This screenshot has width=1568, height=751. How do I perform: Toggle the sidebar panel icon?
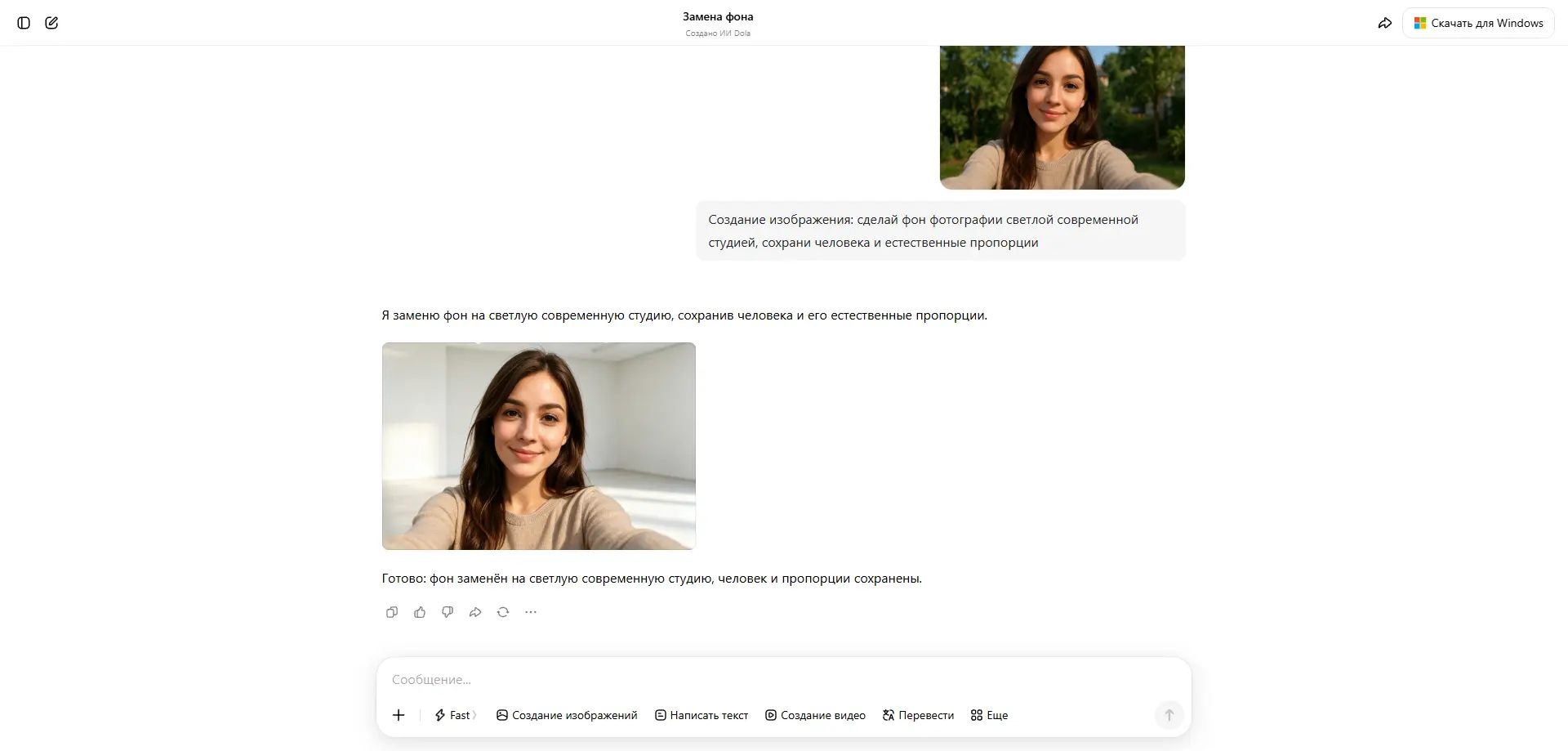pos(24,23)
